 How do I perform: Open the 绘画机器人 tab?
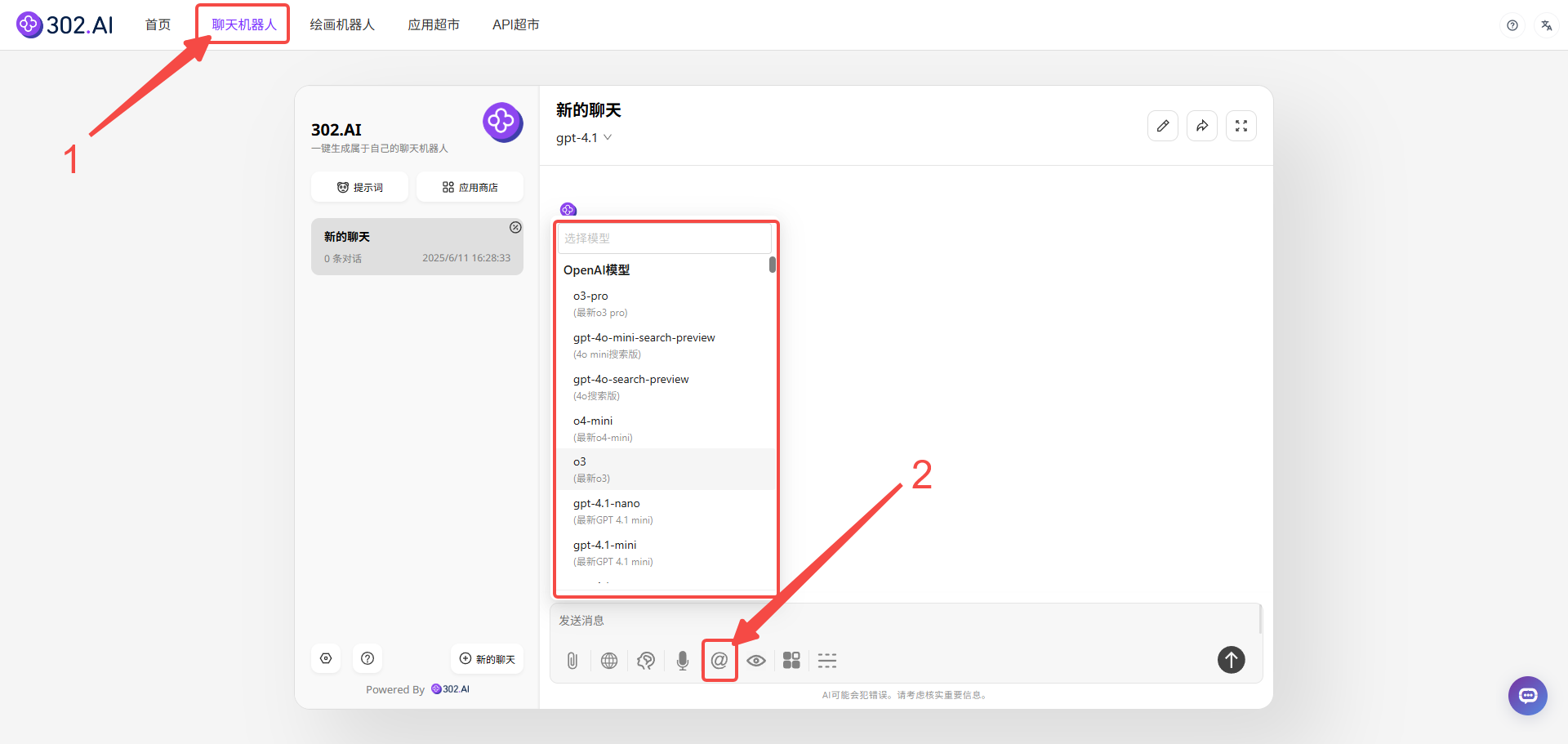click(342, 25)
